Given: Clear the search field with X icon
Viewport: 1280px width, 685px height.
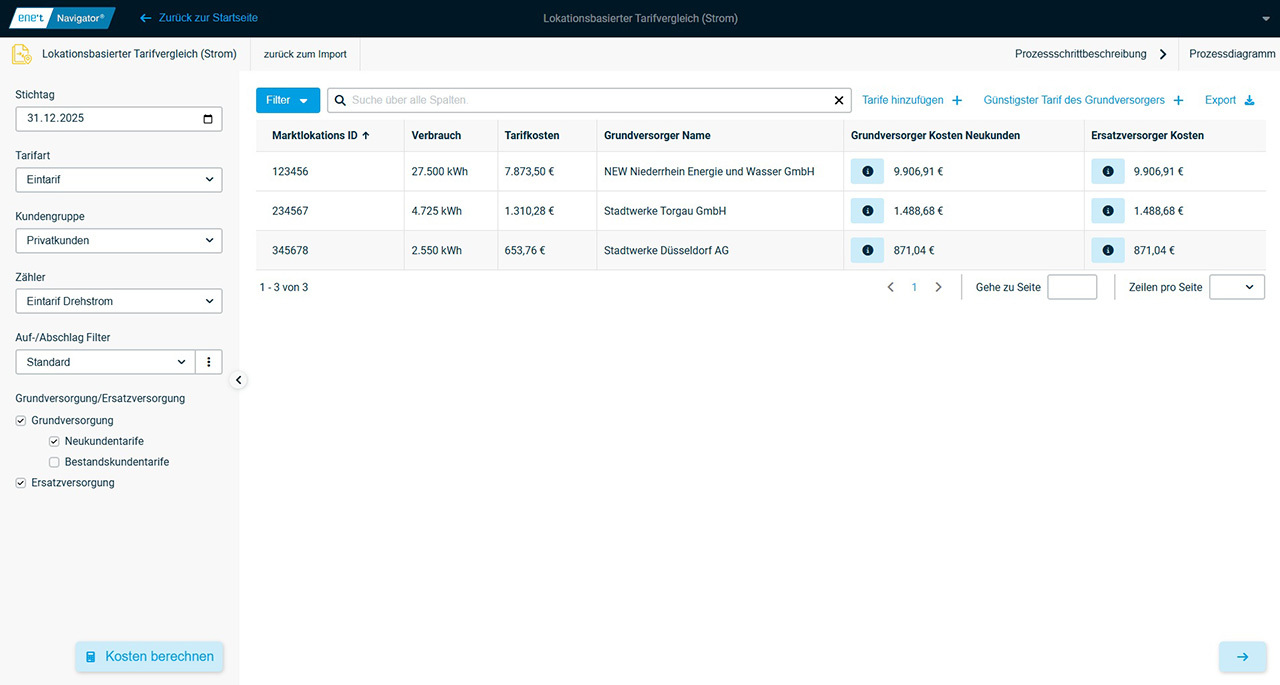Looking at the screenshot, I should point(839,100).
